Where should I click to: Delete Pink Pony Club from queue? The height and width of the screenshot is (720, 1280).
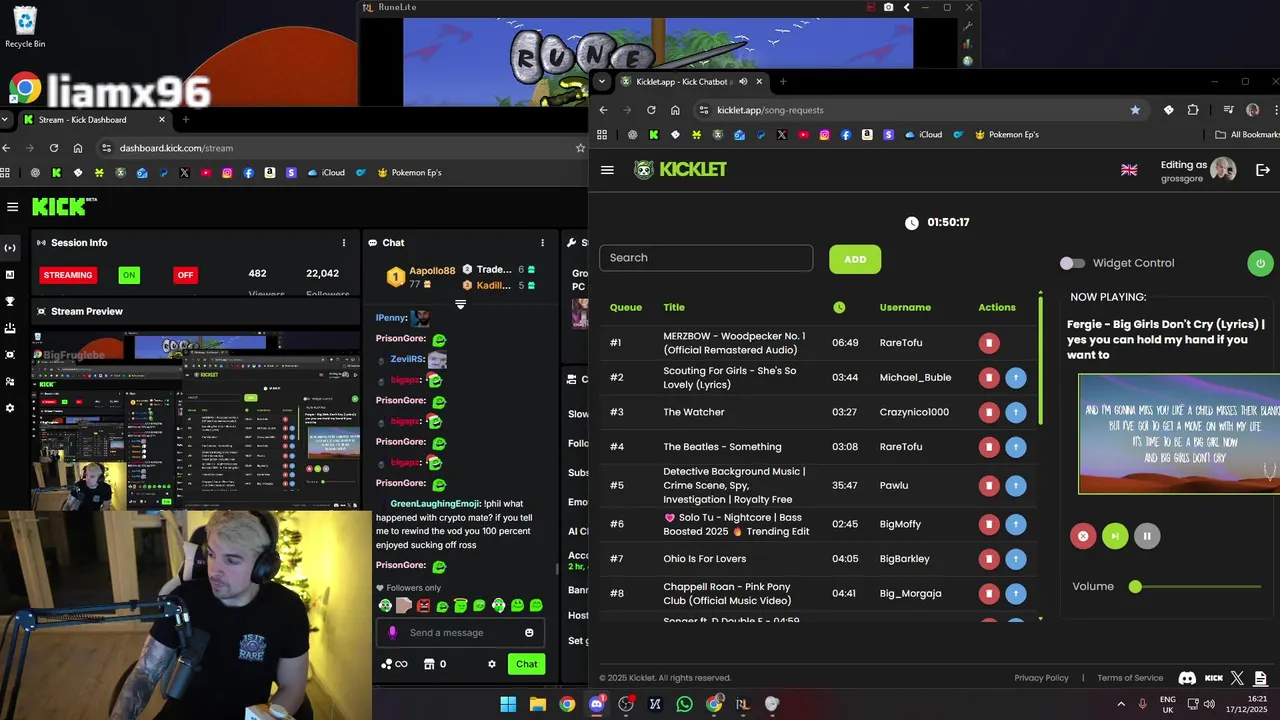988,594
